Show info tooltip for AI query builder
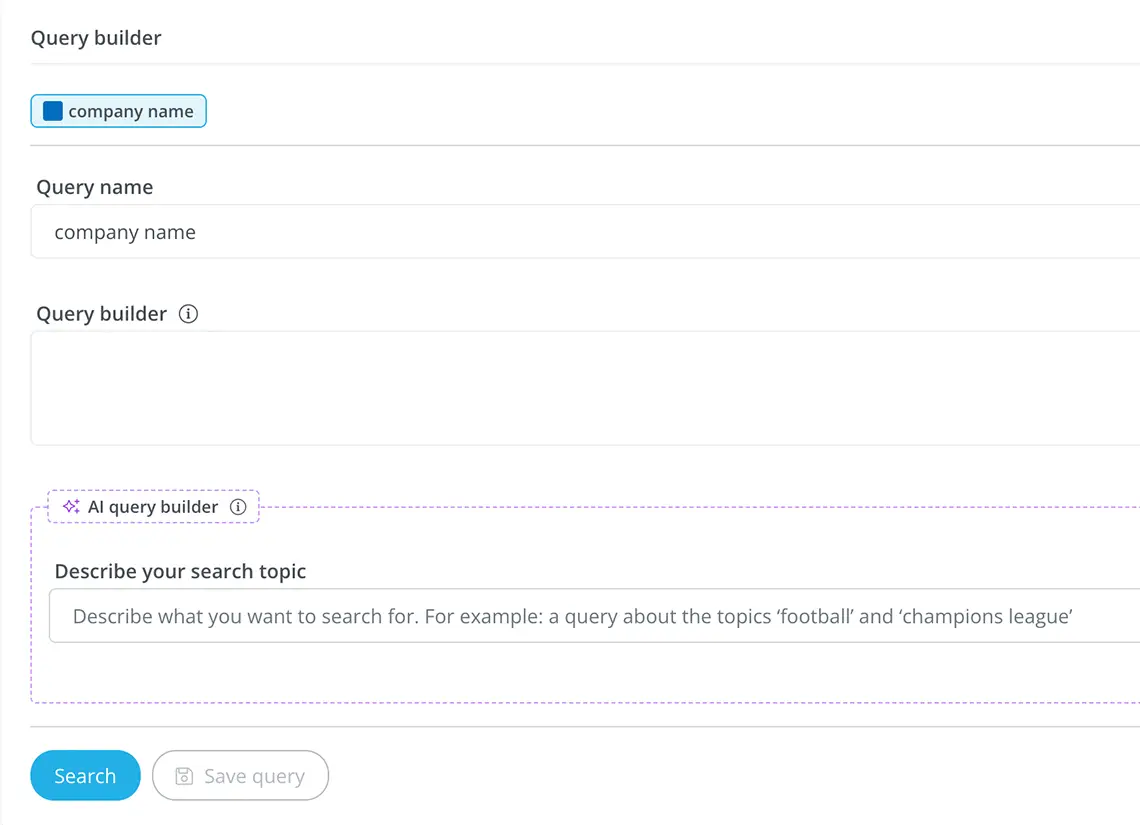Image resolution: width=1140 pixels, height=825 pixels. coord(238,507)
